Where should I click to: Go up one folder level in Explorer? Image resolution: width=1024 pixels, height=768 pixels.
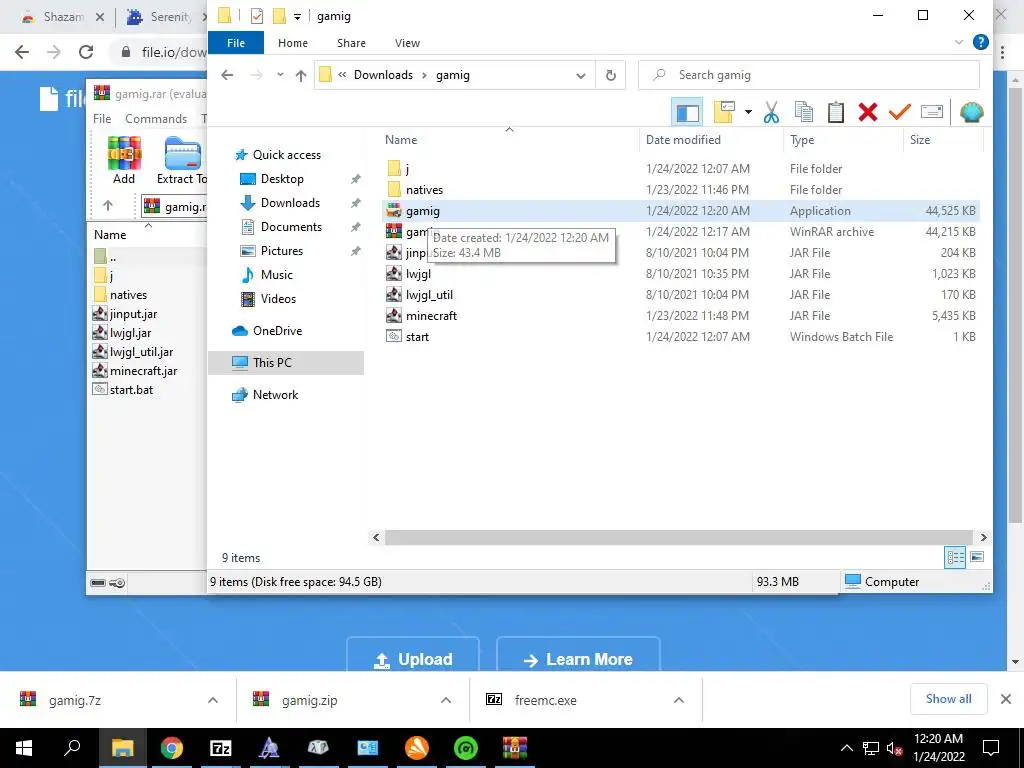click(x=300, y=76)
